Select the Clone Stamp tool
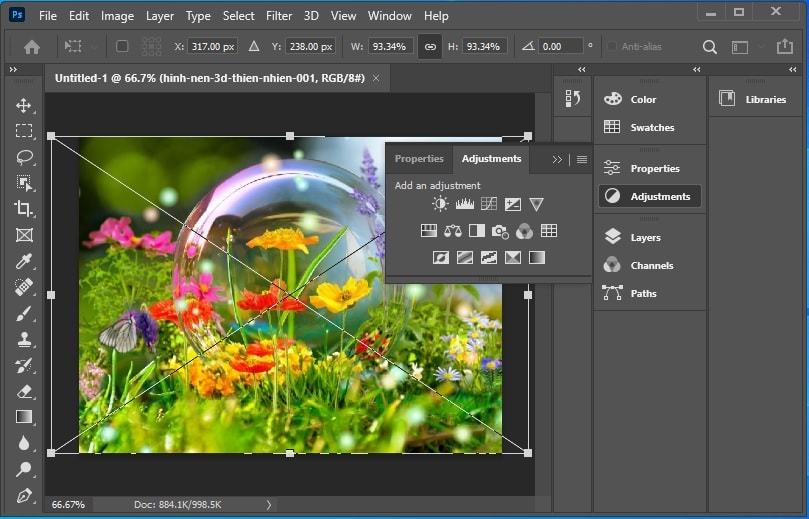809x519 pixels. click(24, 339)
